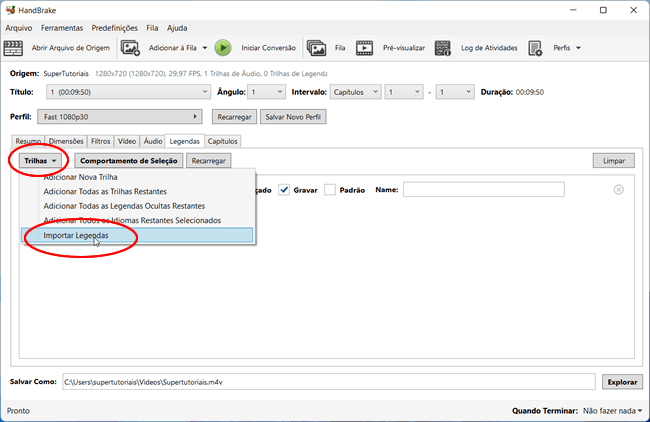Remove subtitle track with circled X icon
The image size is (650, 422).
click(618, 189)
